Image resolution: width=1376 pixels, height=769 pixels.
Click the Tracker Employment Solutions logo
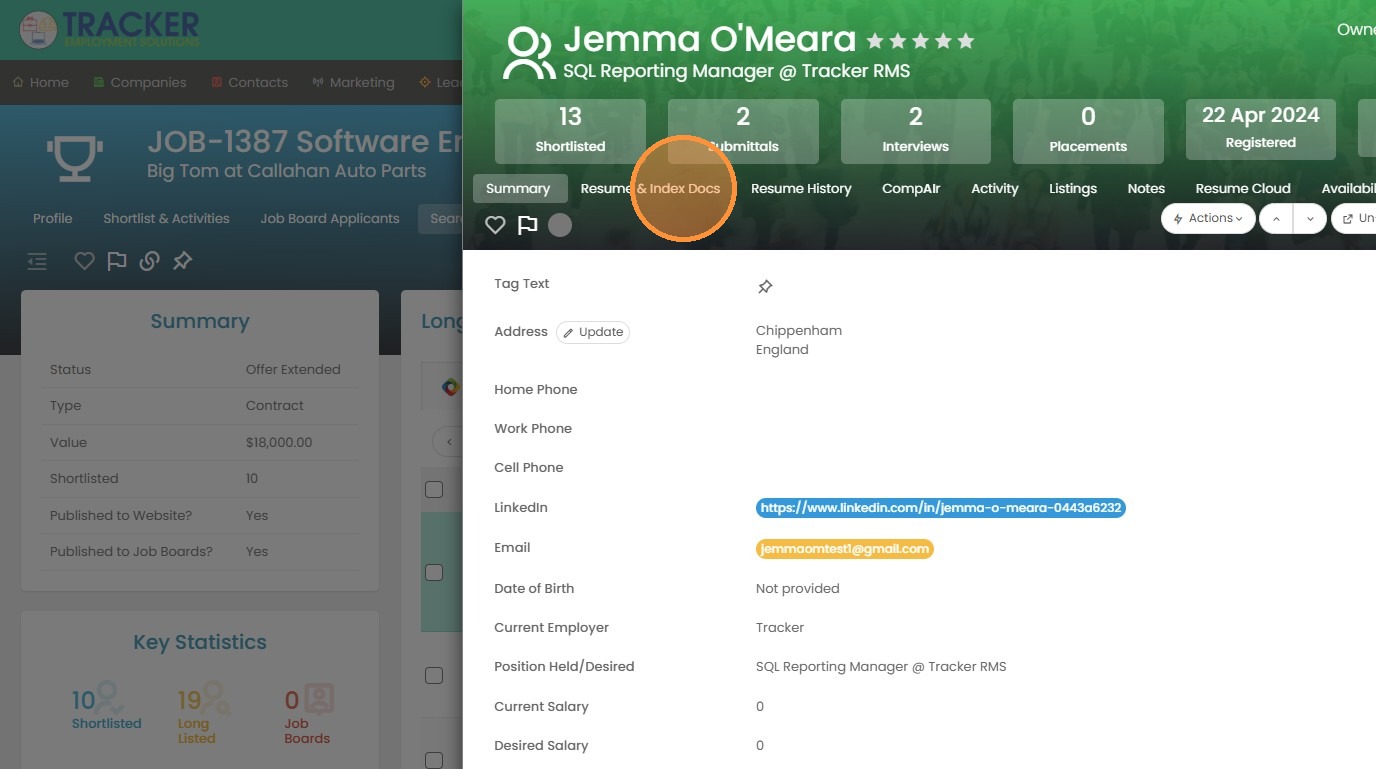pyautogui.click(x=110, y=29)
